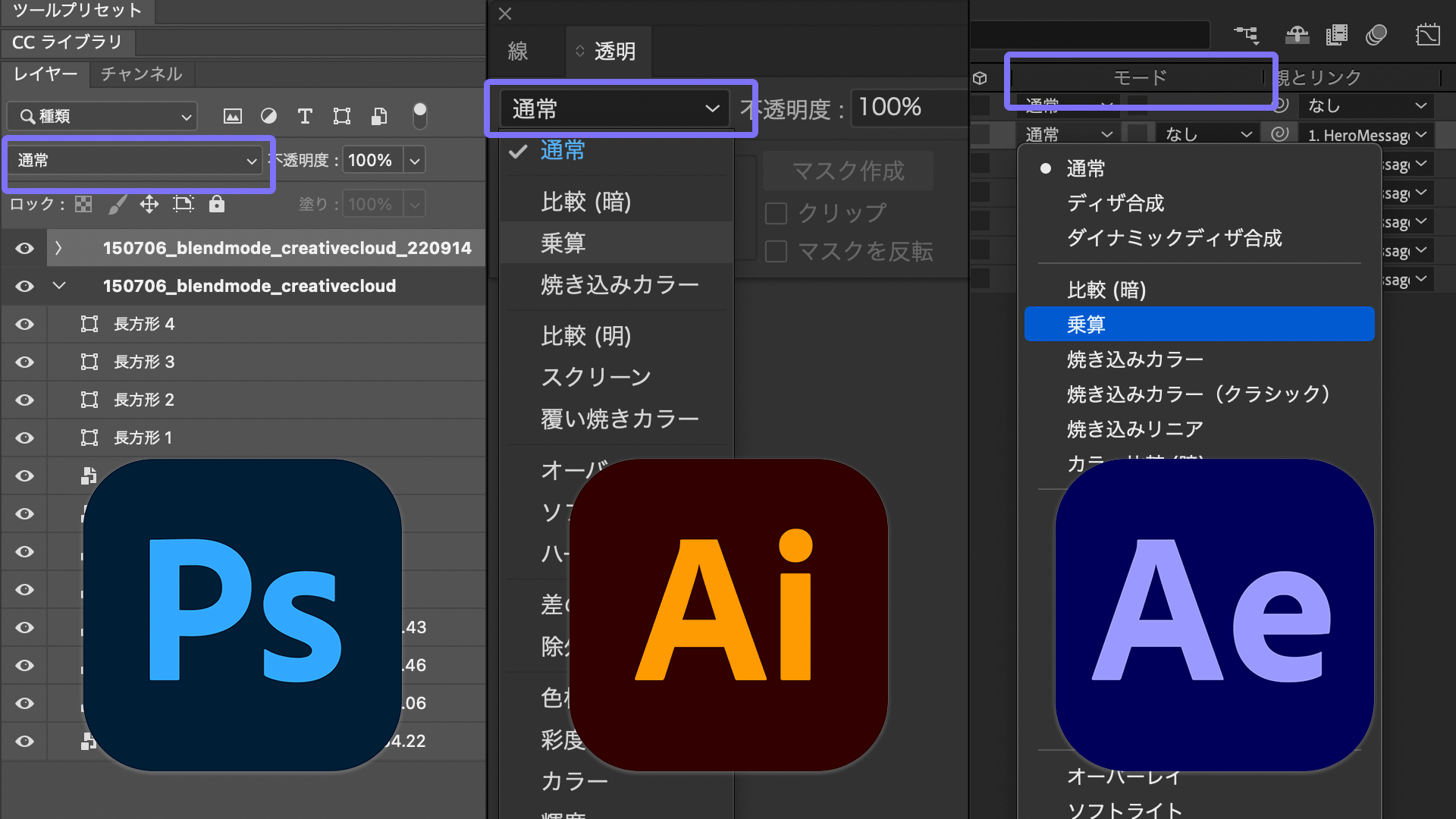Select 乗算 from Illustrator transparency menu
The image size is (1456, 819).
click(564, 243)
